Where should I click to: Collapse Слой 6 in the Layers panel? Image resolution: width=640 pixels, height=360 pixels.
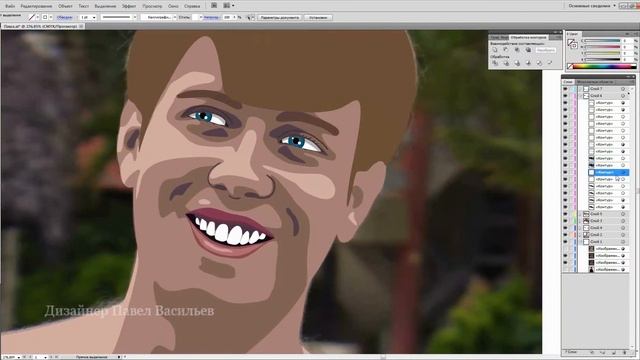[580, 96]
